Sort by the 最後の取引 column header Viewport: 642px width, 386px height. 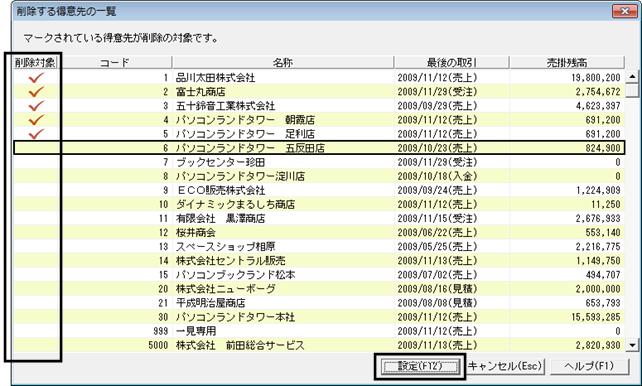(x=451, y=62)
